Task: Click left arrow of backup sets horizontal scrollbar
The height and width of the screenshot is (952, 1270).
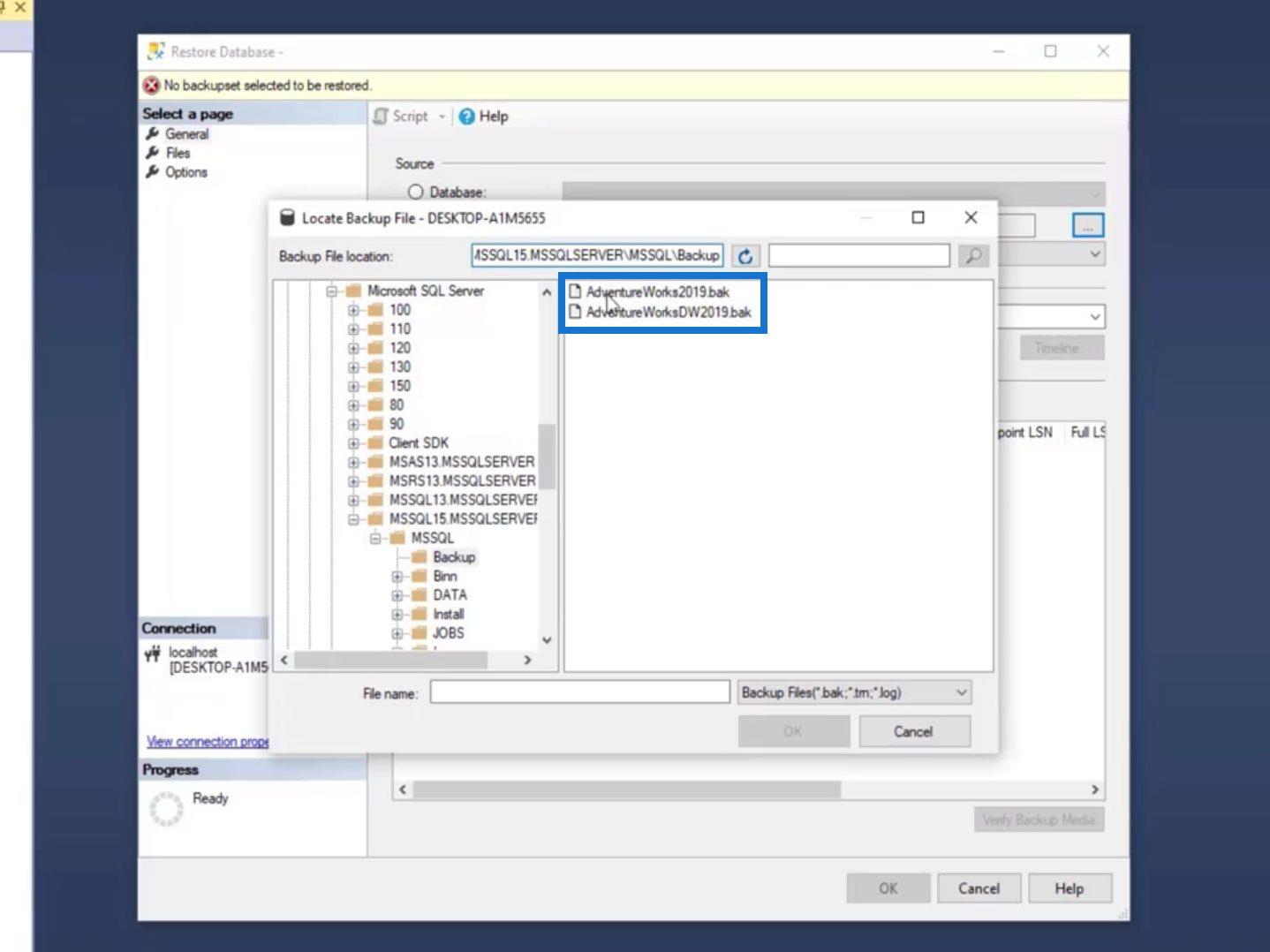Action: click(403, 790)
